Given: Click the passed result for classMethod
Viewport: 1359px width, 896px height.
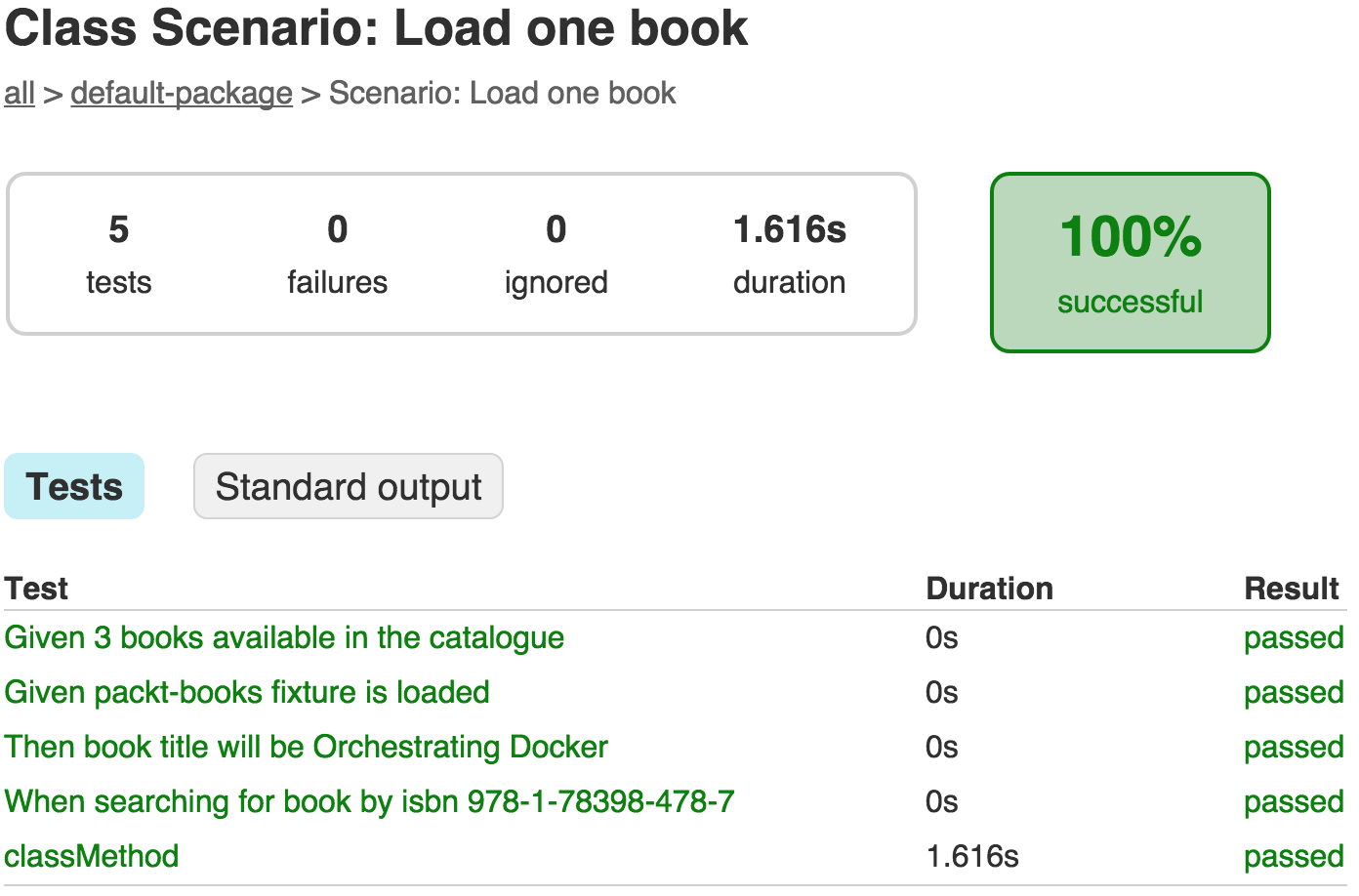Looking at the screenshot, I should [1294, 857].
